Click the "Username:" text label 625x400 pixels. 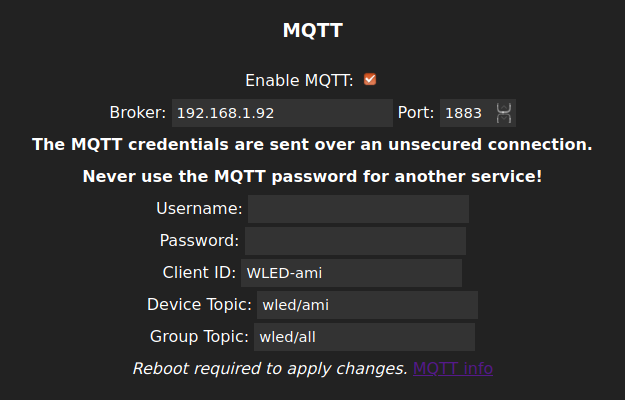199,209
